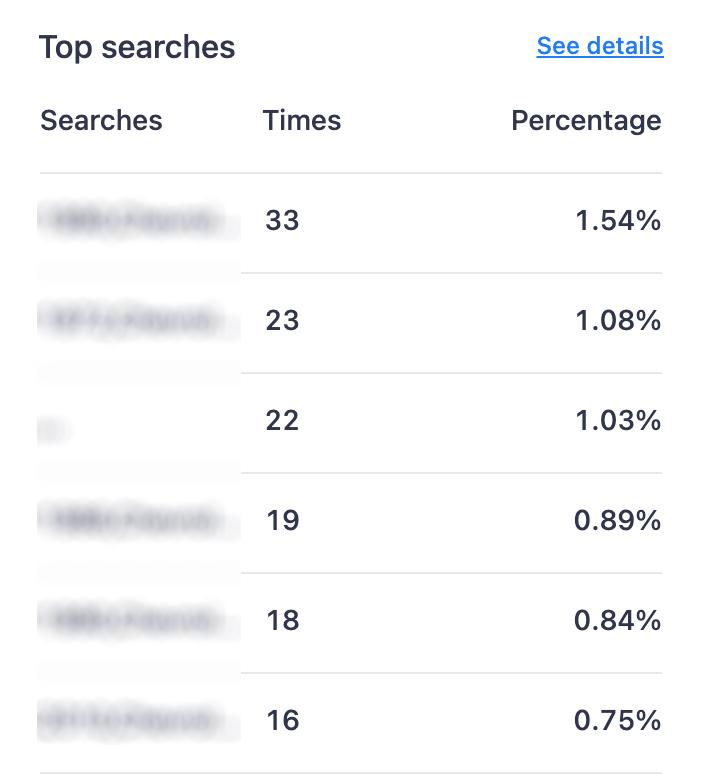
Task: Click the 23 times count
Action: pos(283,320)
